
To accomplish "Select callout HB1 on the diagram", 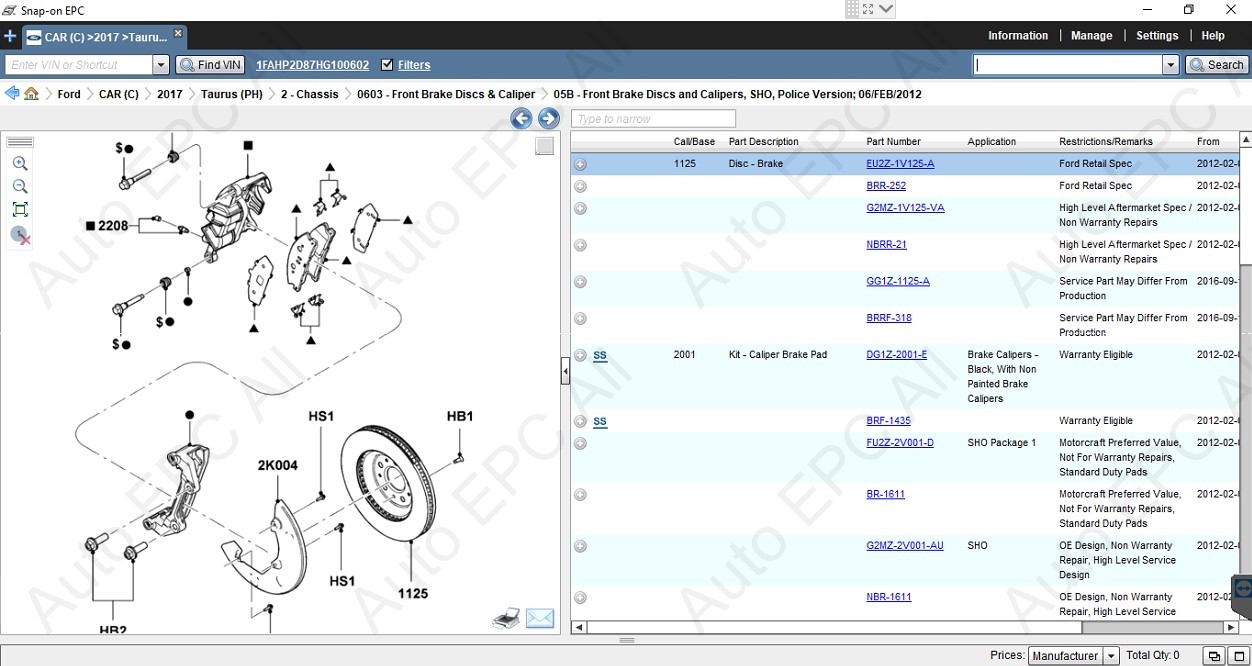I will click(460, 416).
